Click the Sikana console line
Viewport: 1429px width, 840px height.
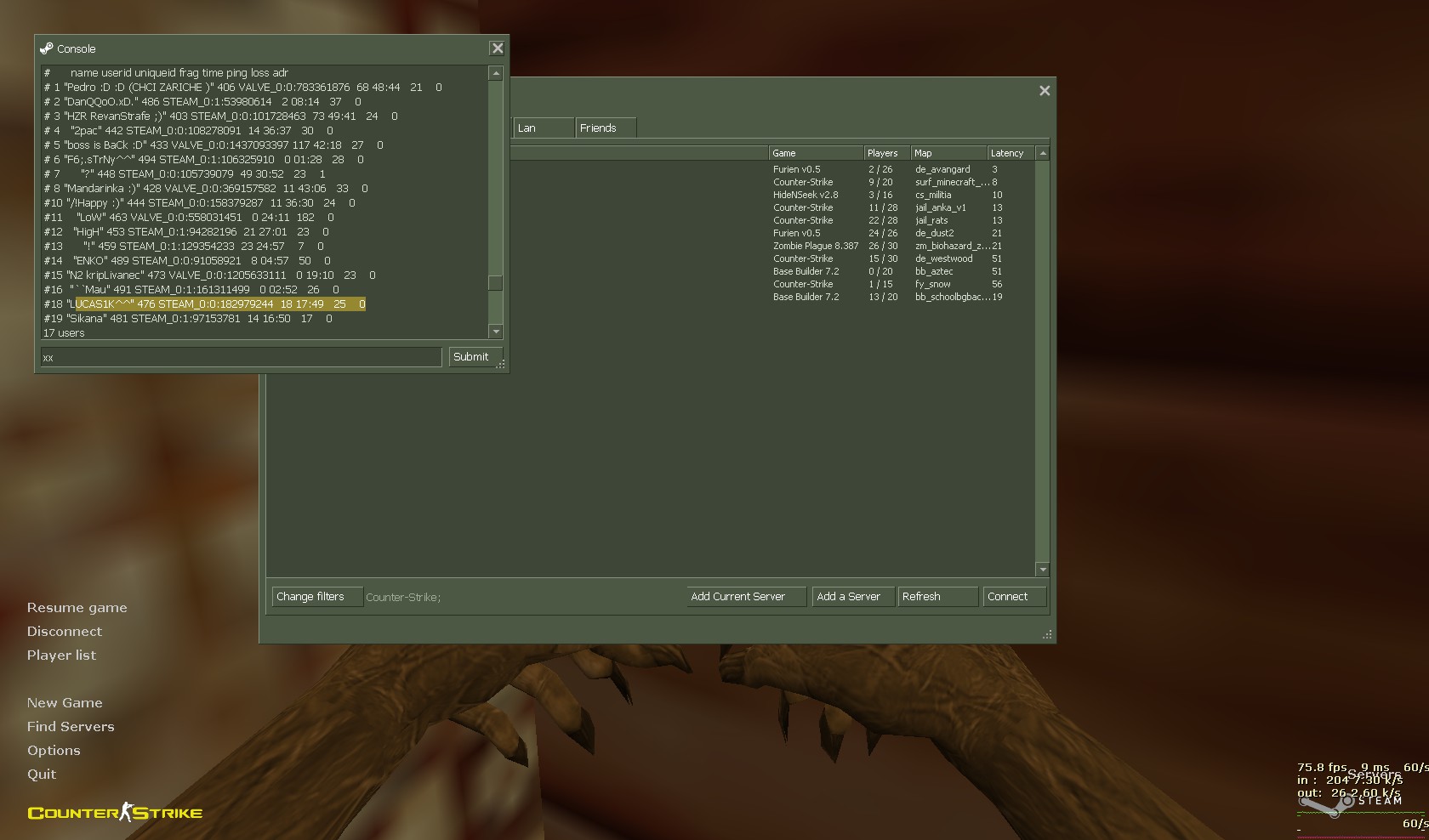[x=188, y=319]
